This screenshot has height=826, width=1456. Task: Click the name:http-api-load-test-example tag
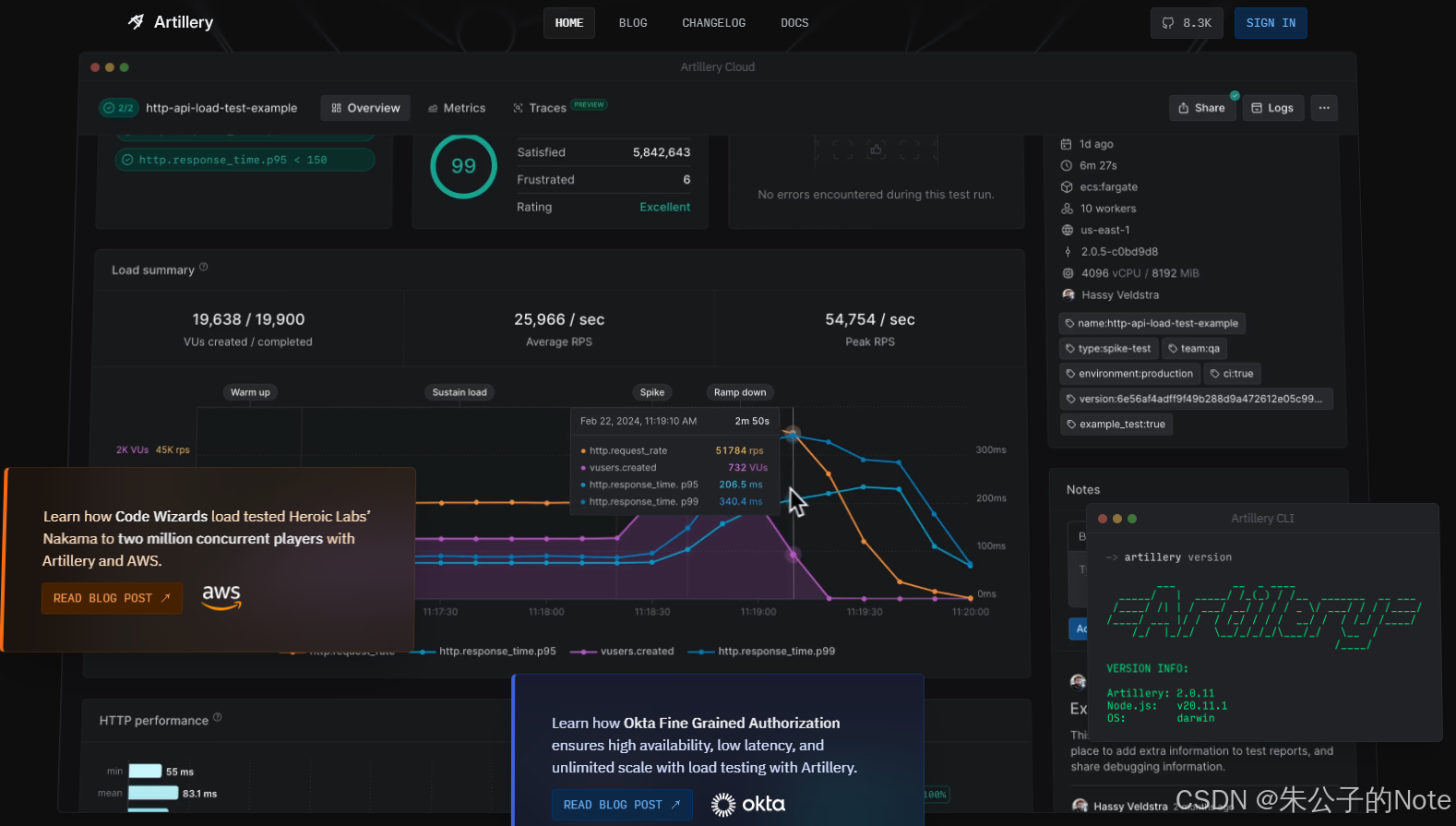point(1152,323)
